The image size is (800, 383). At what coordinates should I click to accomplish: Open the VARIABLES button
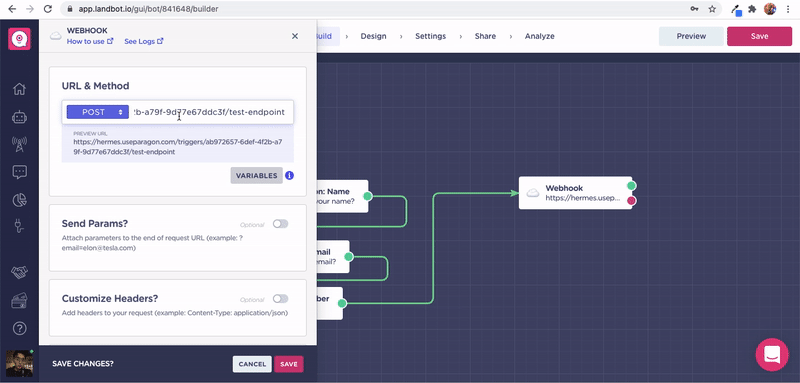pyautogui.click(x=257, y=175)
